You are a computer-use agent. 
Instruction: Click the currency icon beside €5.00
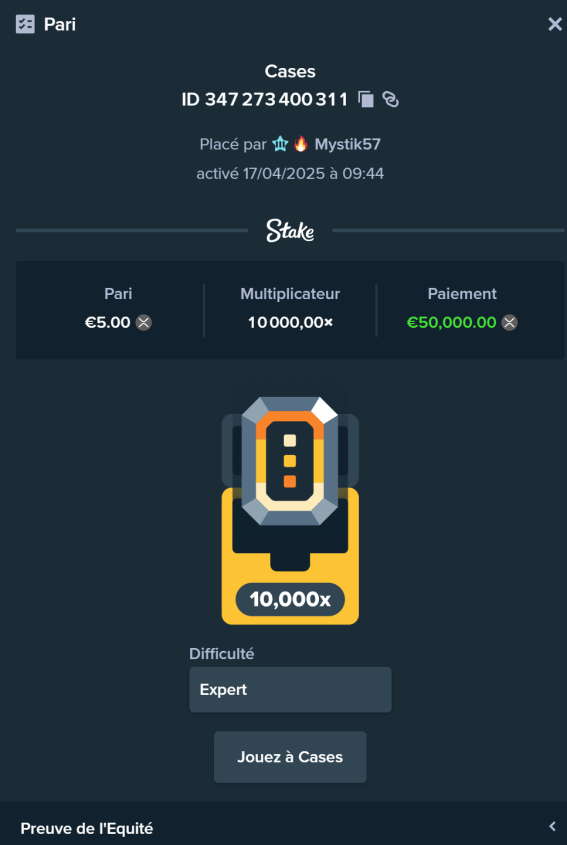coord(143,323)
